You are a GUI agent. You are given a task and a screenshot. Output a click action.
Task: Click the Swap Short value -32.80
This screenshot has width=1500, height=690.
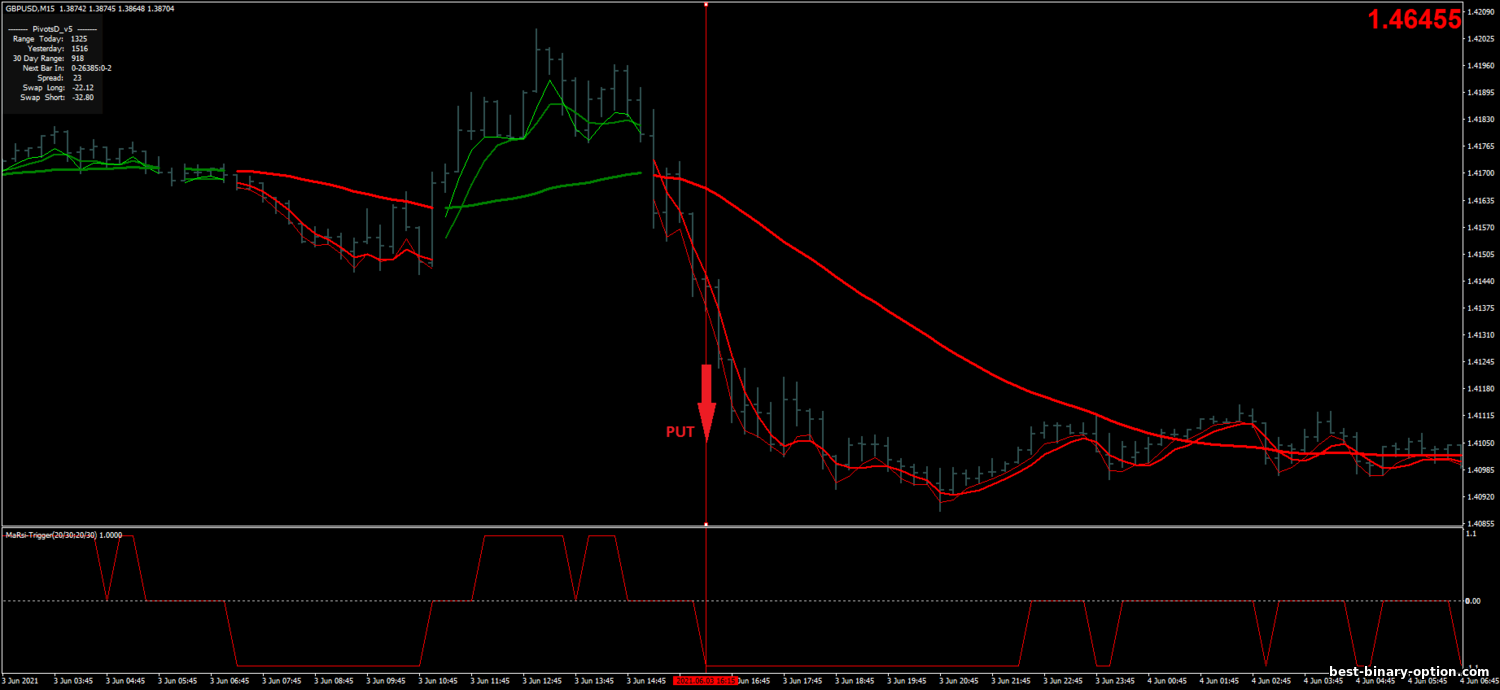pos(83,98)
